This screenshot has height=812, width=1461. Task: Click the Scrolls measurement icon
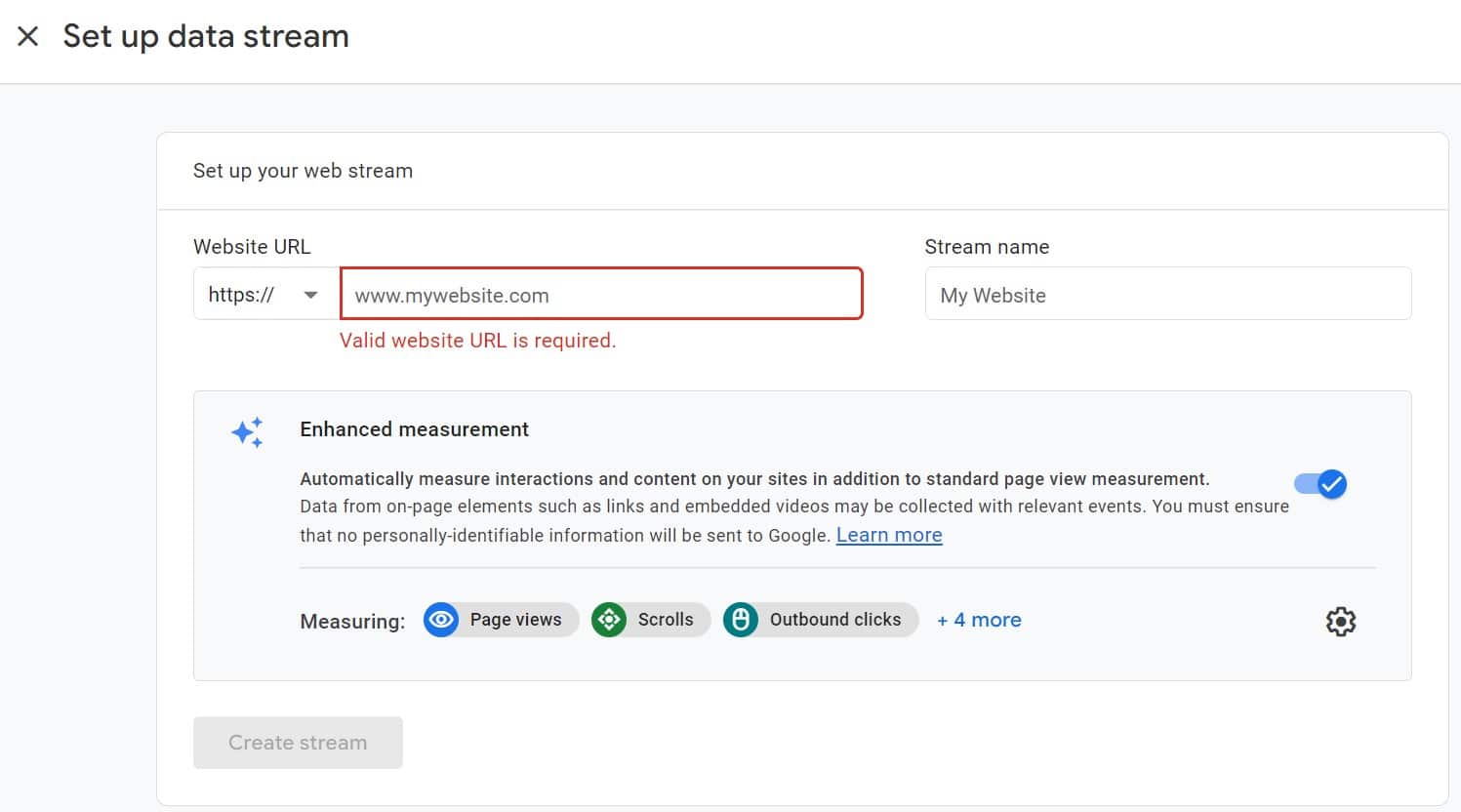[x=609, y=620]
